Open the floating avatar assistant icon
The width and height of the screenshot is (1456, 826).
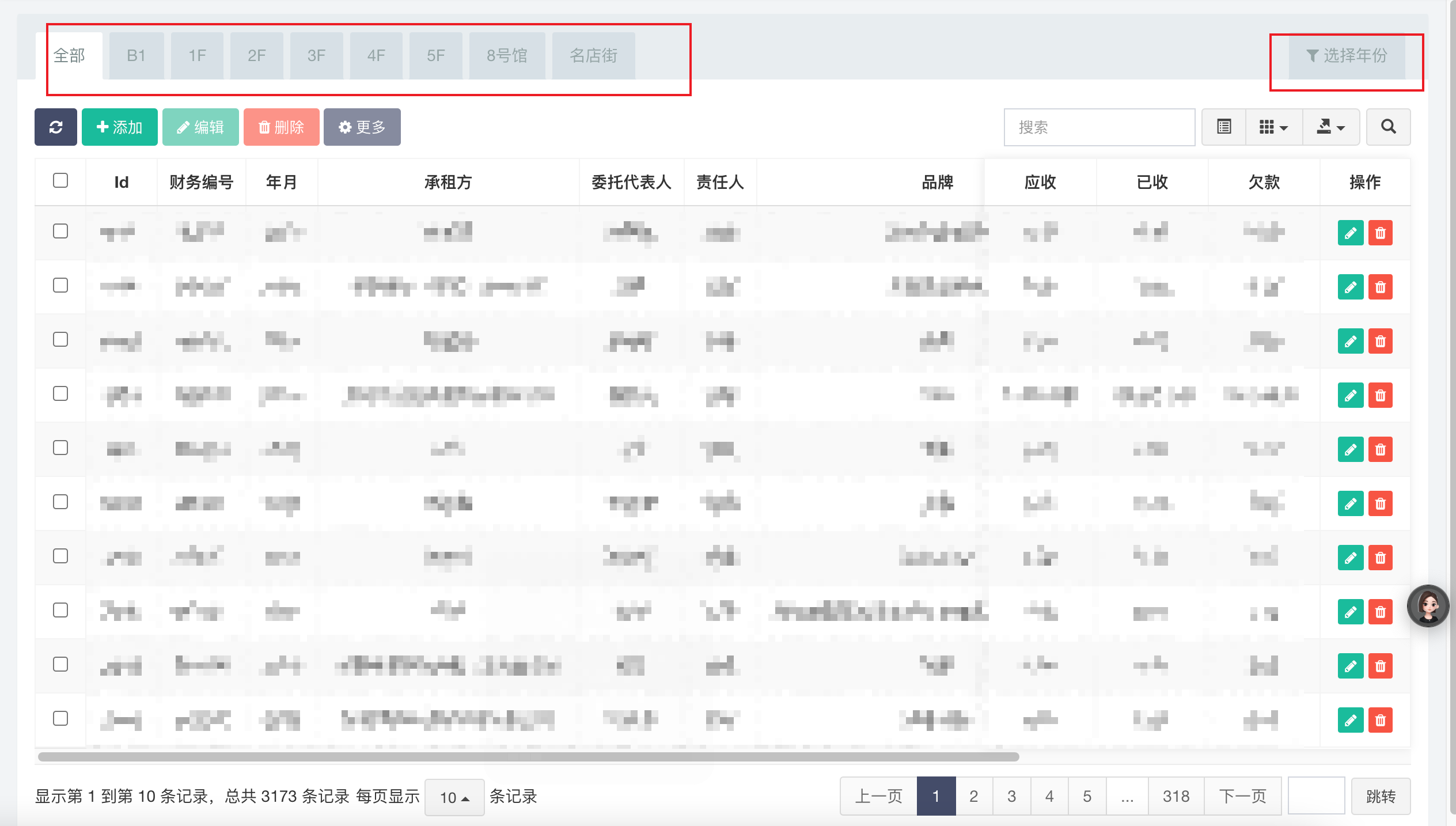1428,605
